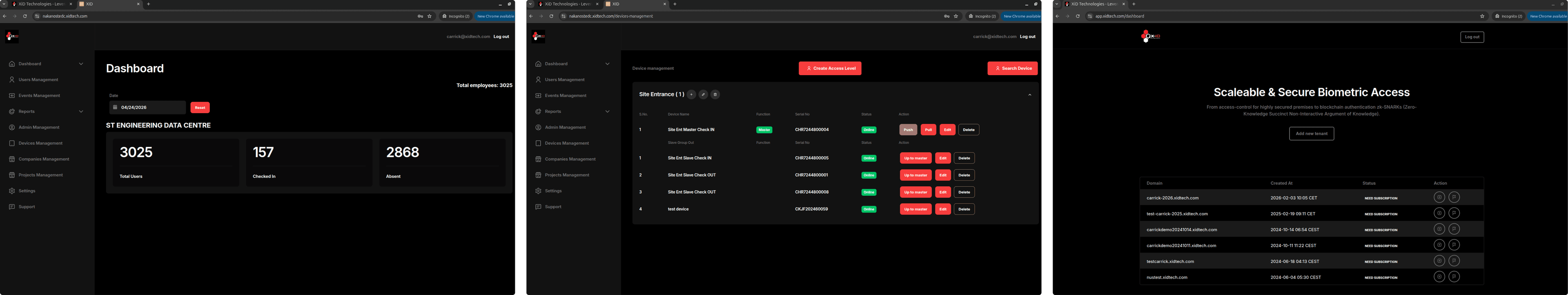Click the calendar icon in the Date field
This screenshot has width=1568, height=295.
[x=116, y=107]
